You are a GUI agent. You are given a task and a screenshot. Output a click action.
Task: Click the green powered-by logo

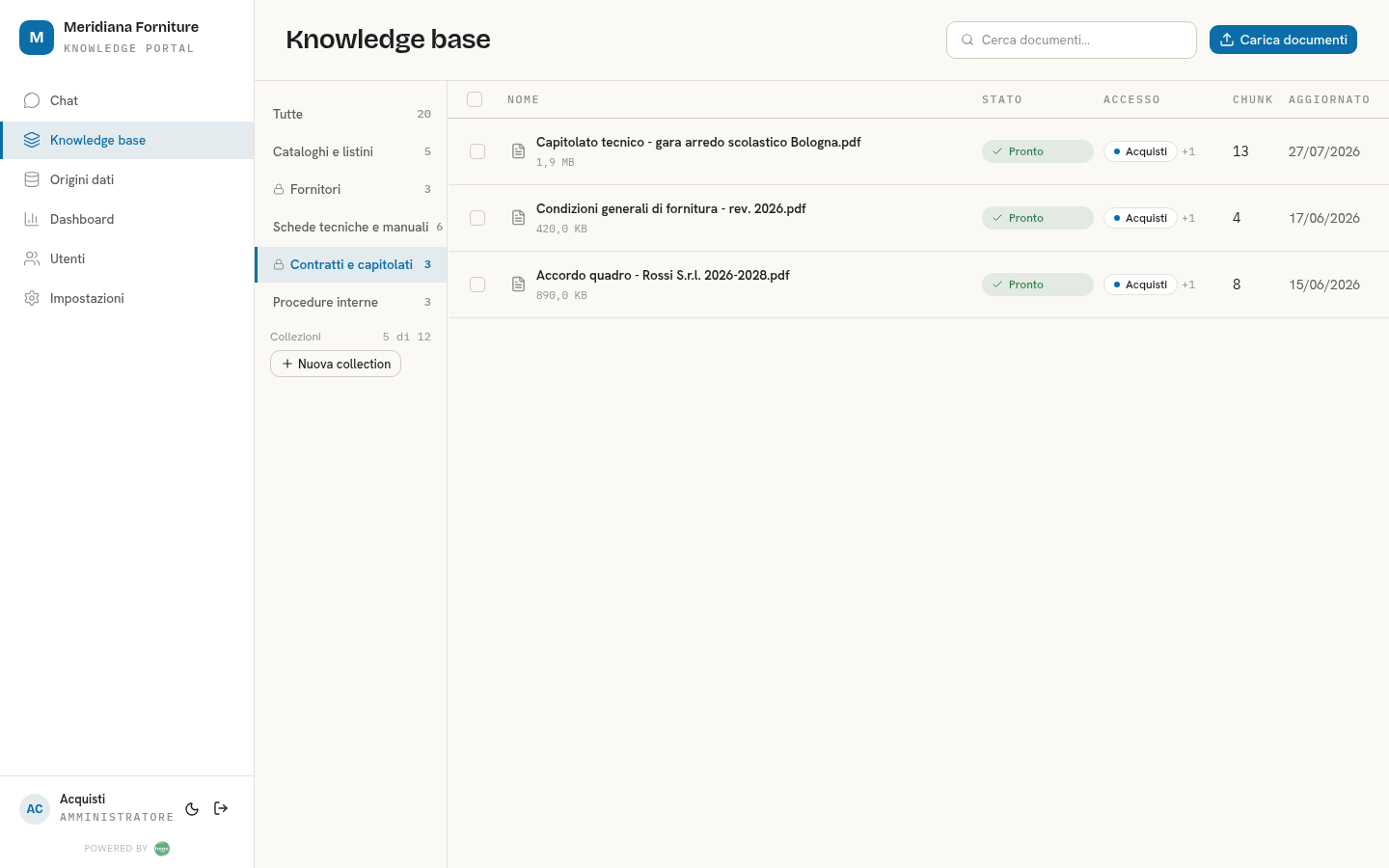(162, 849)
